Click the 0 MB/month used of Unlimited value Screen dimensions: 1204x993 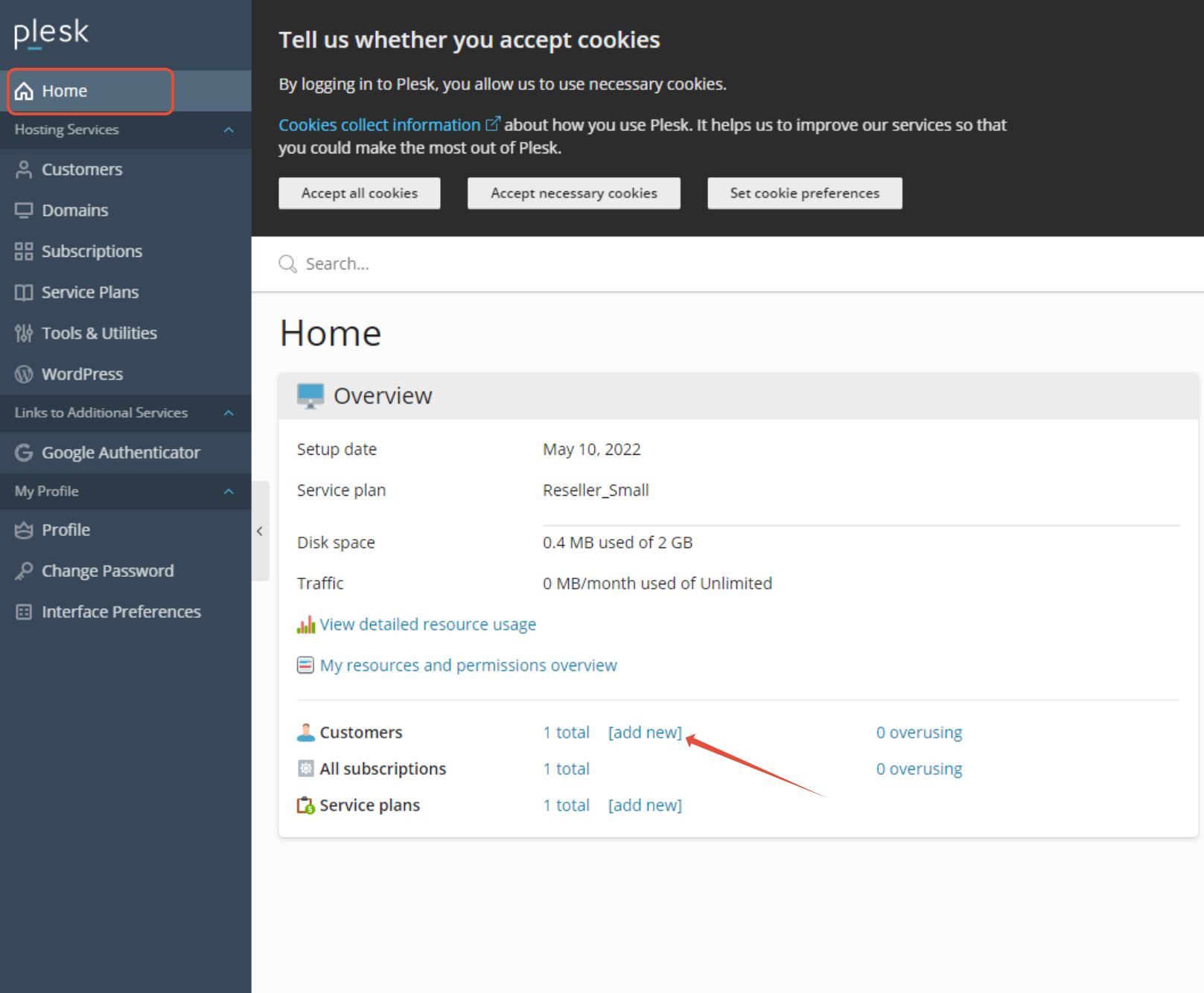[657, 583]
